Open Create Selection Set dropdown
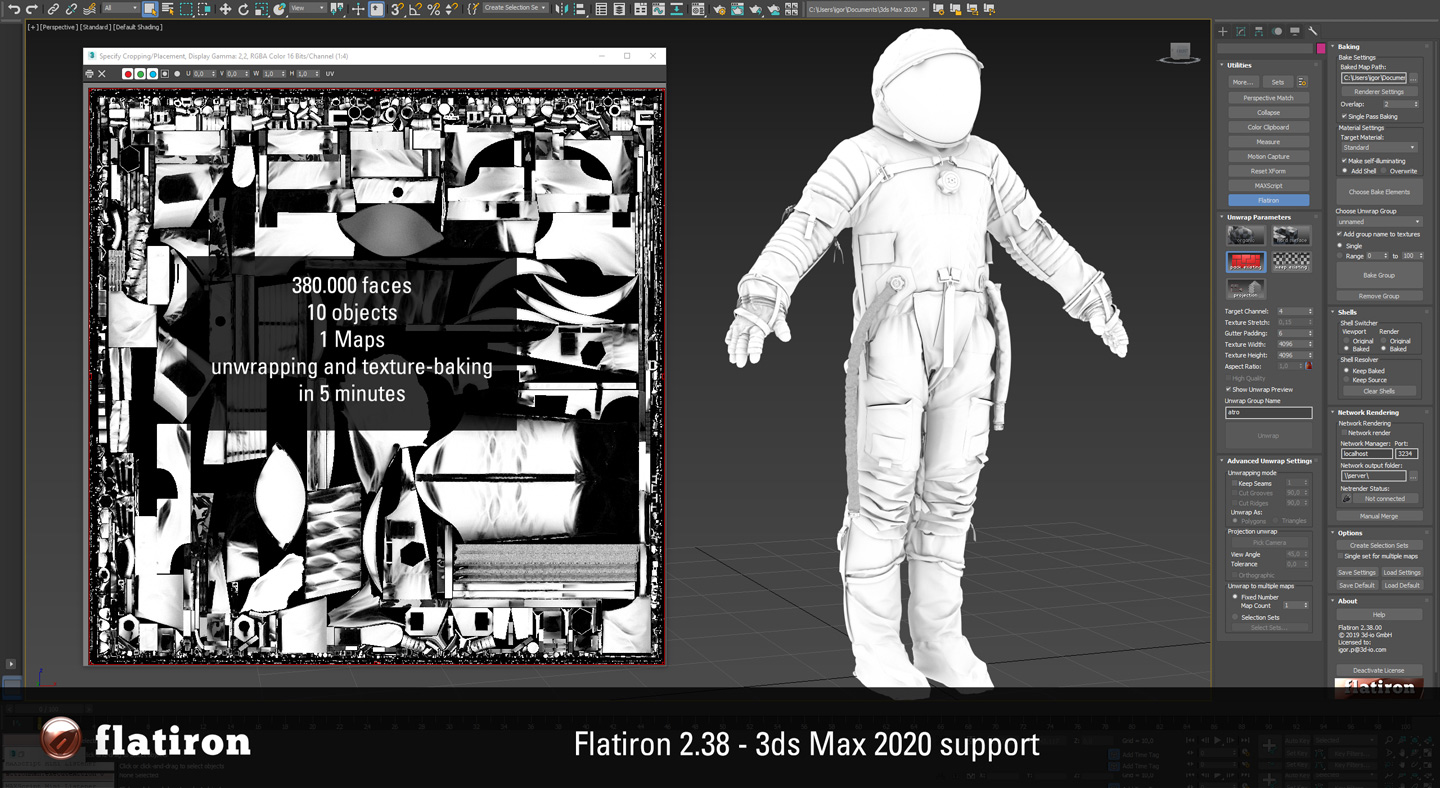 pyautogui.click(x=515, y=8)
